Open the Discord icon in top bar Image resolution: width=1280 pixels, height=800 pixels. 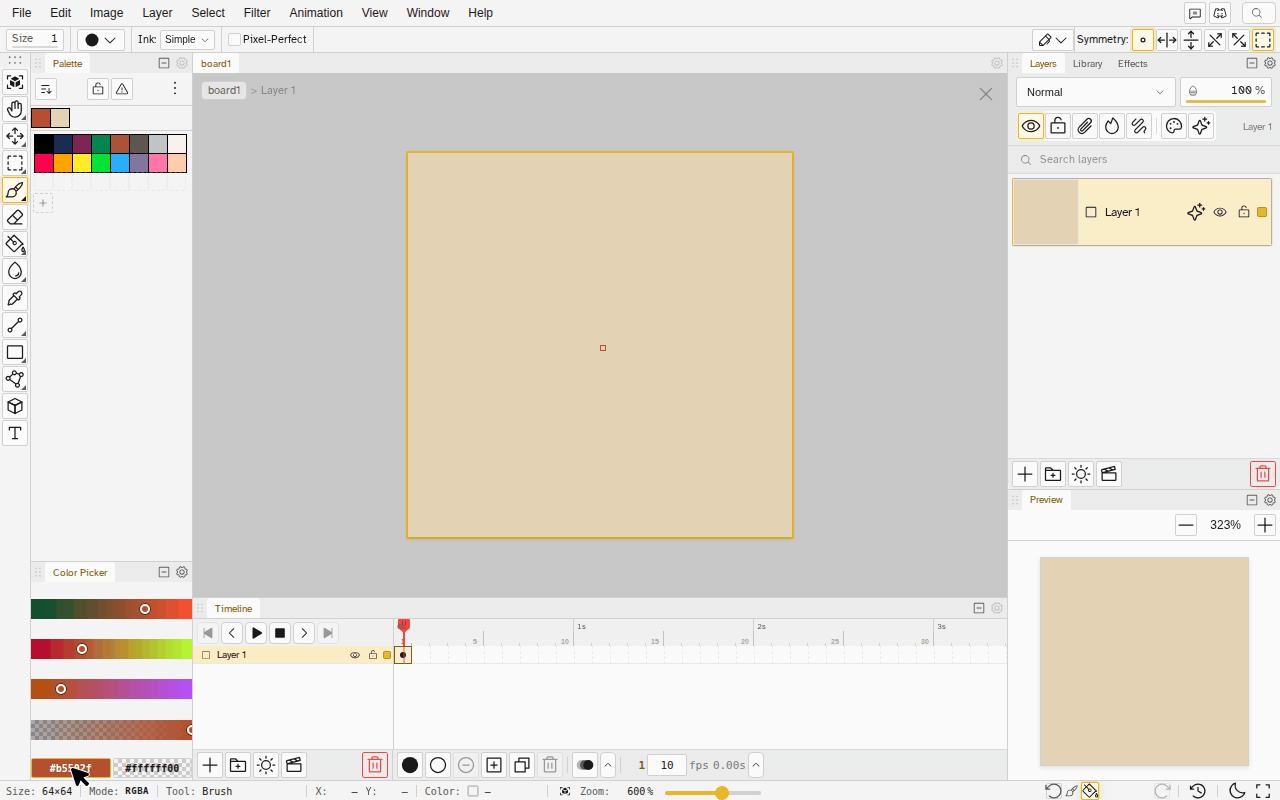coord(1220,13)
